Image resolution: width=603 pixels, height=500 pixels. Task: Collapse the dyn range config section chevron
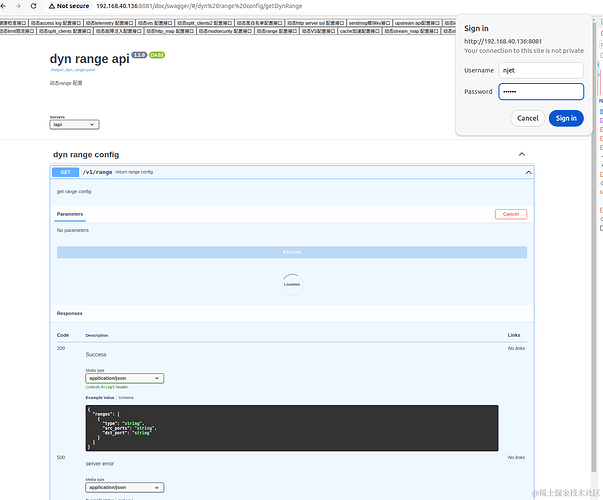pos(521,154)
